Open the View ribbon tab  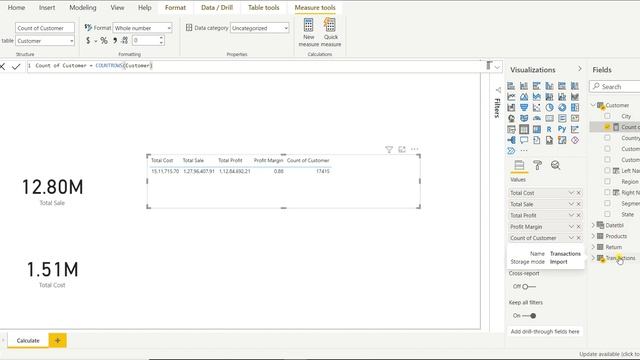(x=117, y=7)
